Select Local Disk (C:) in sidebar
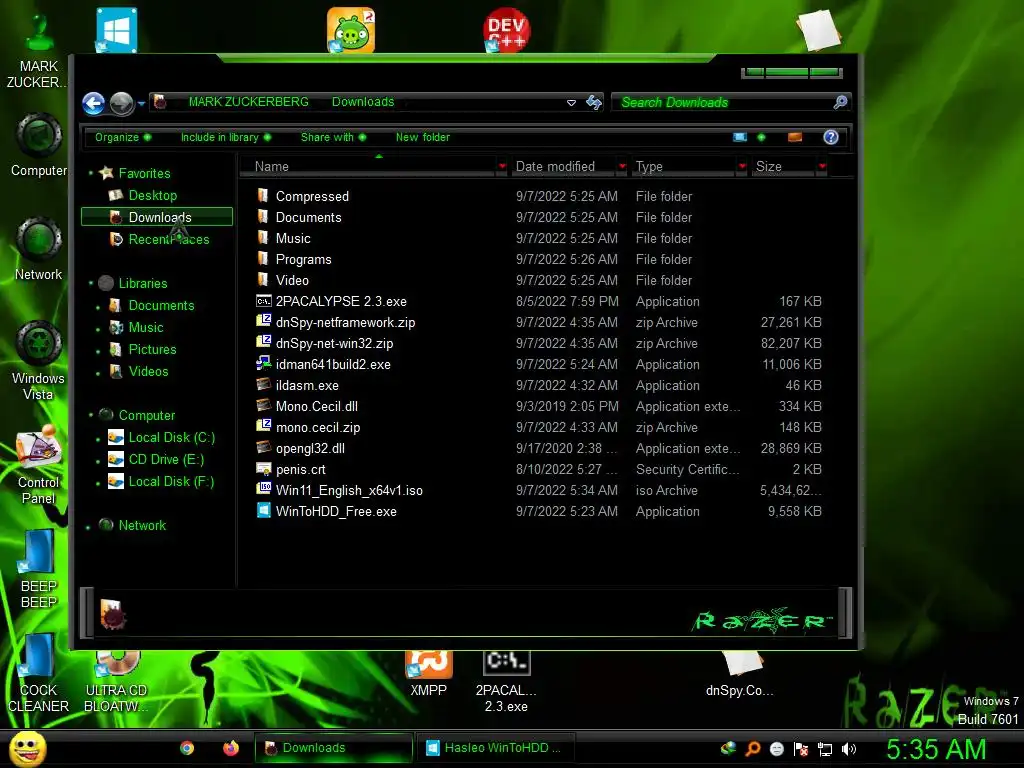Screen dimensions: 1024x768 (171, 438)
